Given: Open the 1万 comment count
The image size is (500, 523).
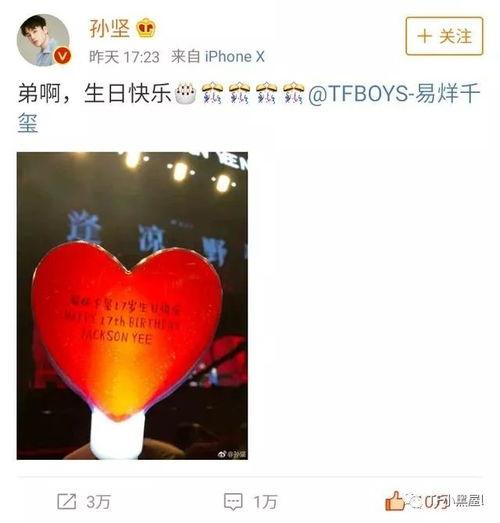Looking at the screenshot, I should [265, 502].
